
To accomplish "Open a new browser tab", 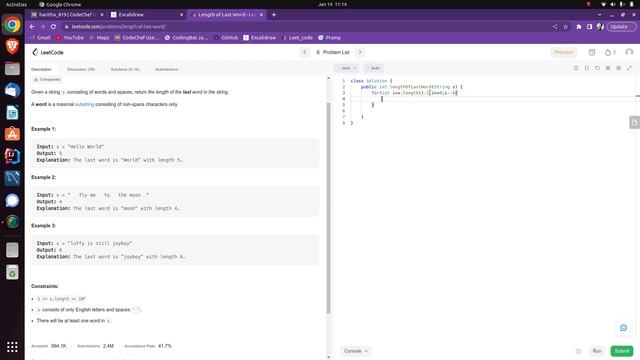I will (274, 15).
